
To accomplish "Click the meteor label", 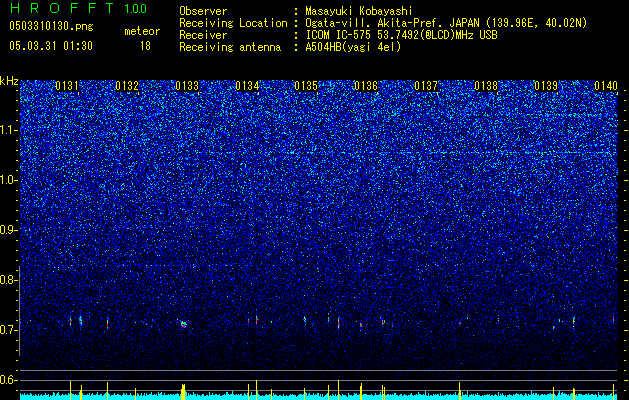I will coord(142,31).
